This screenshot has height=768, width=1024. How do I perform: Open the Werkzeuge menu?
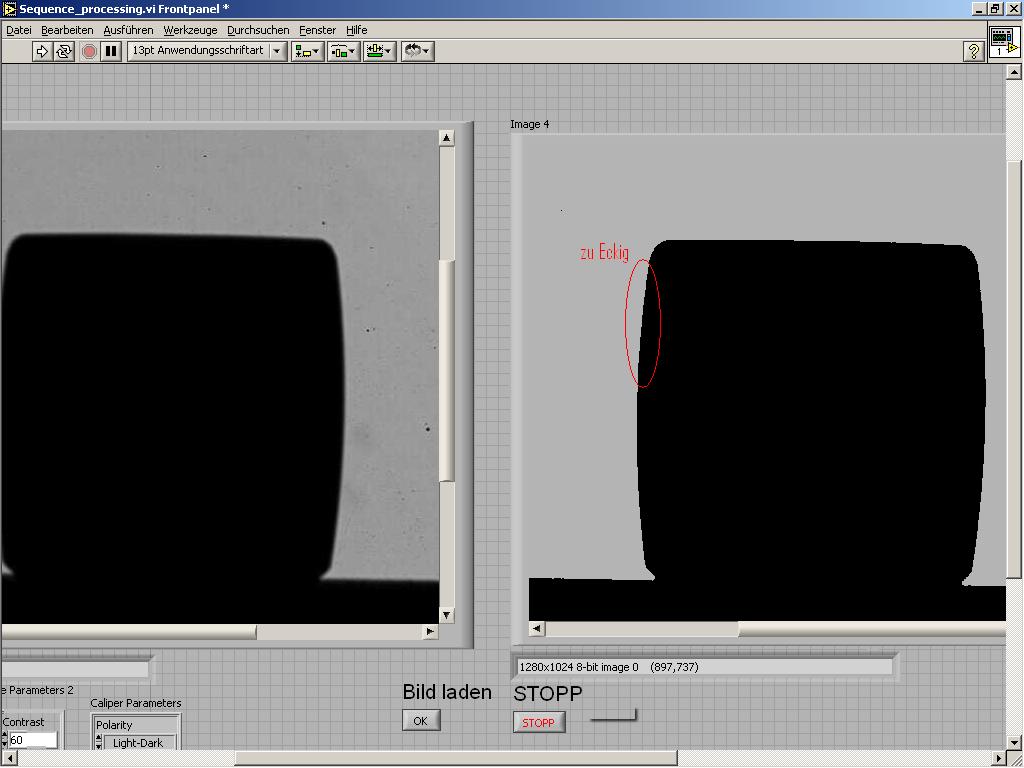tap(190, 30)
